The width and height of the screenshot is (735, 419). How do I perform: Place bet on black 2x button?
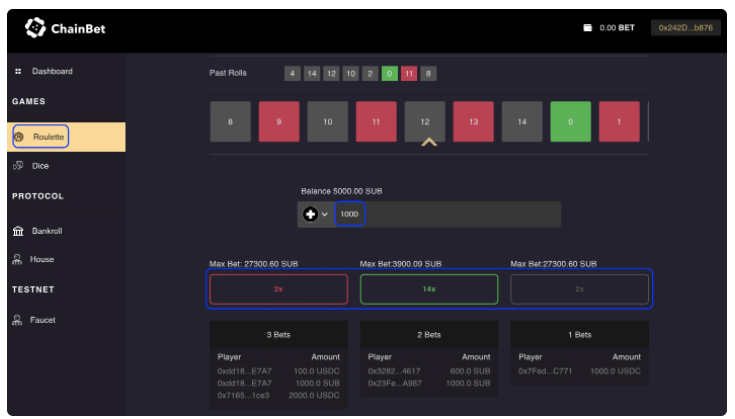click(579, 289)
